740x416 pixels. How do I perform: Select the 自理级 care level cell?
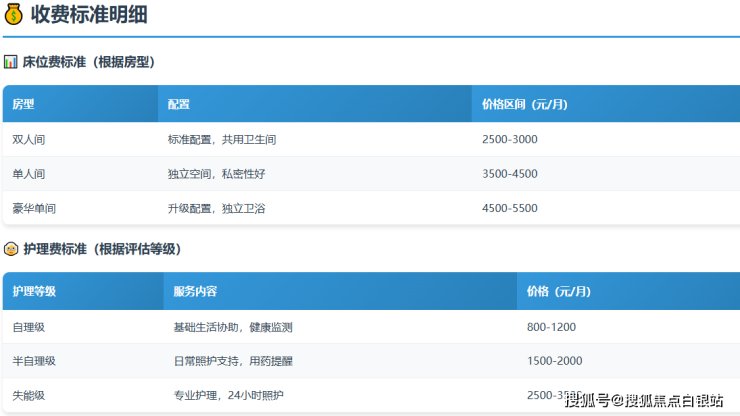(x=29, y=327)
